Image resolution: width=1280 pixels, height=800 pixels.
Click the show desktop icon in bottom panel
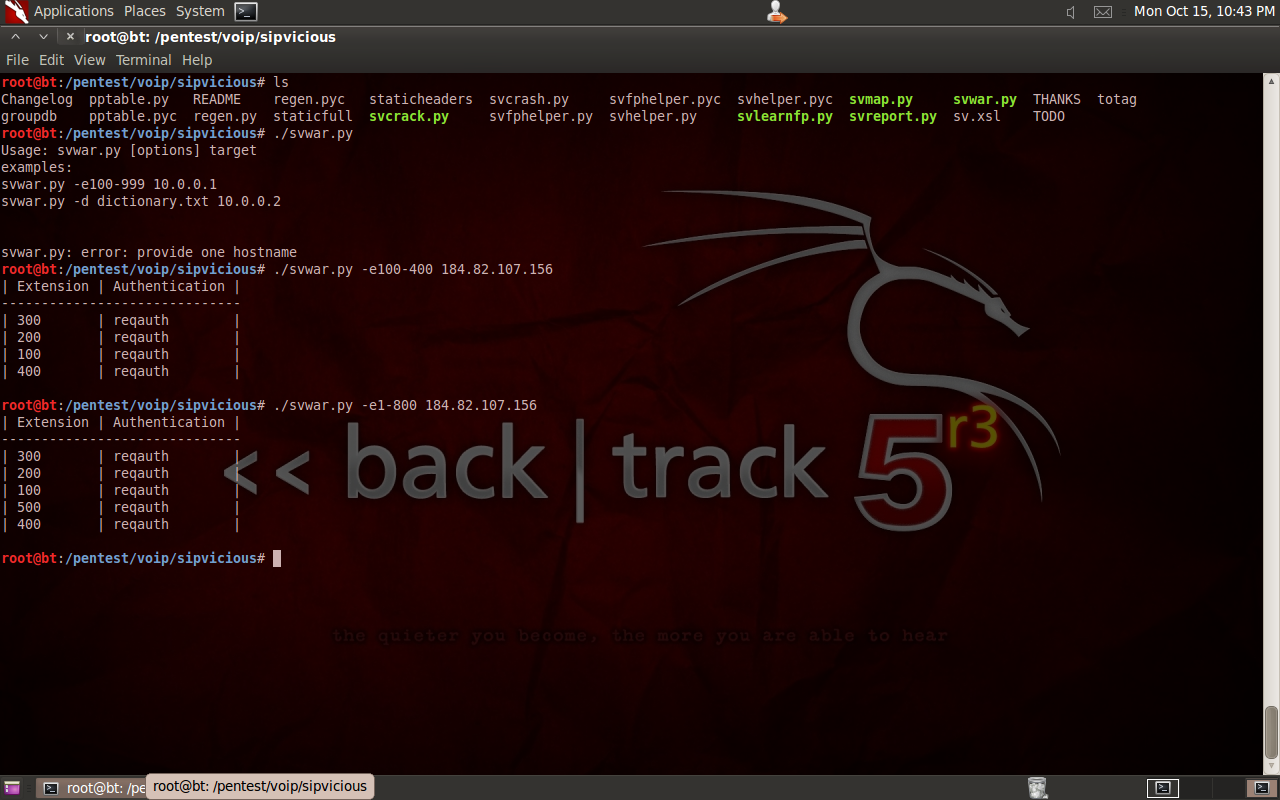[x=12, y=788]
